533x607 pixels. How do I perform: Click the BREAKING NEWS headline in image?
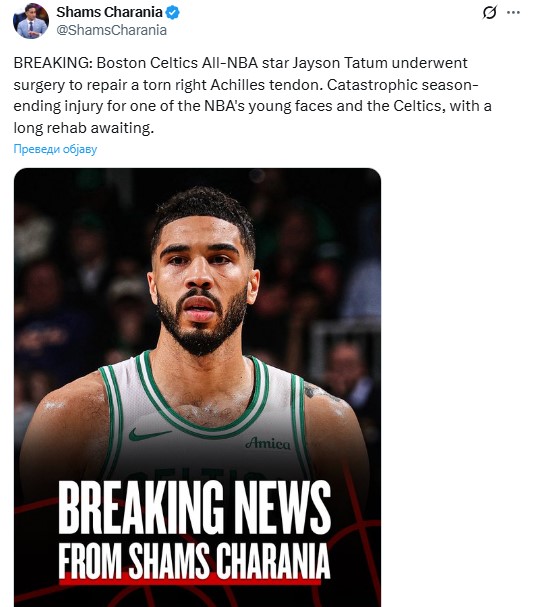(195, 507)
